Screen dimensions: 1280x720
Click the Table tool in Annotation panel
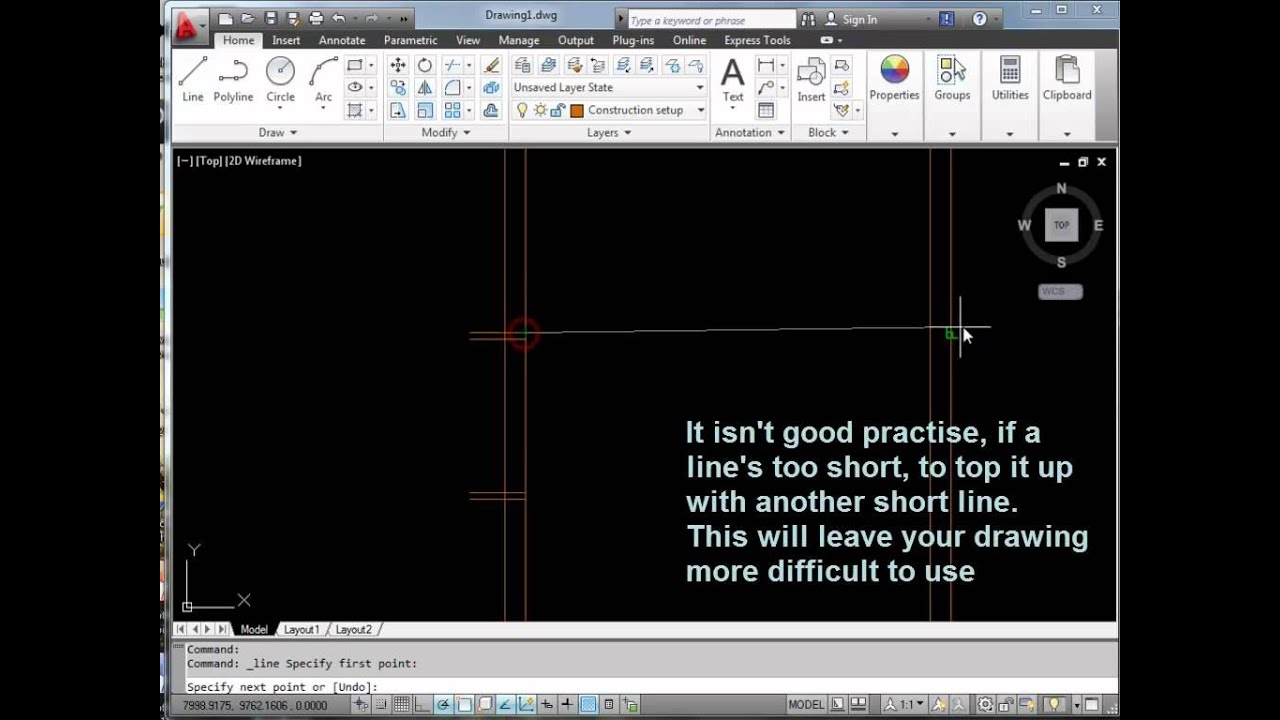pyautogui.click(x=766, y=110)
